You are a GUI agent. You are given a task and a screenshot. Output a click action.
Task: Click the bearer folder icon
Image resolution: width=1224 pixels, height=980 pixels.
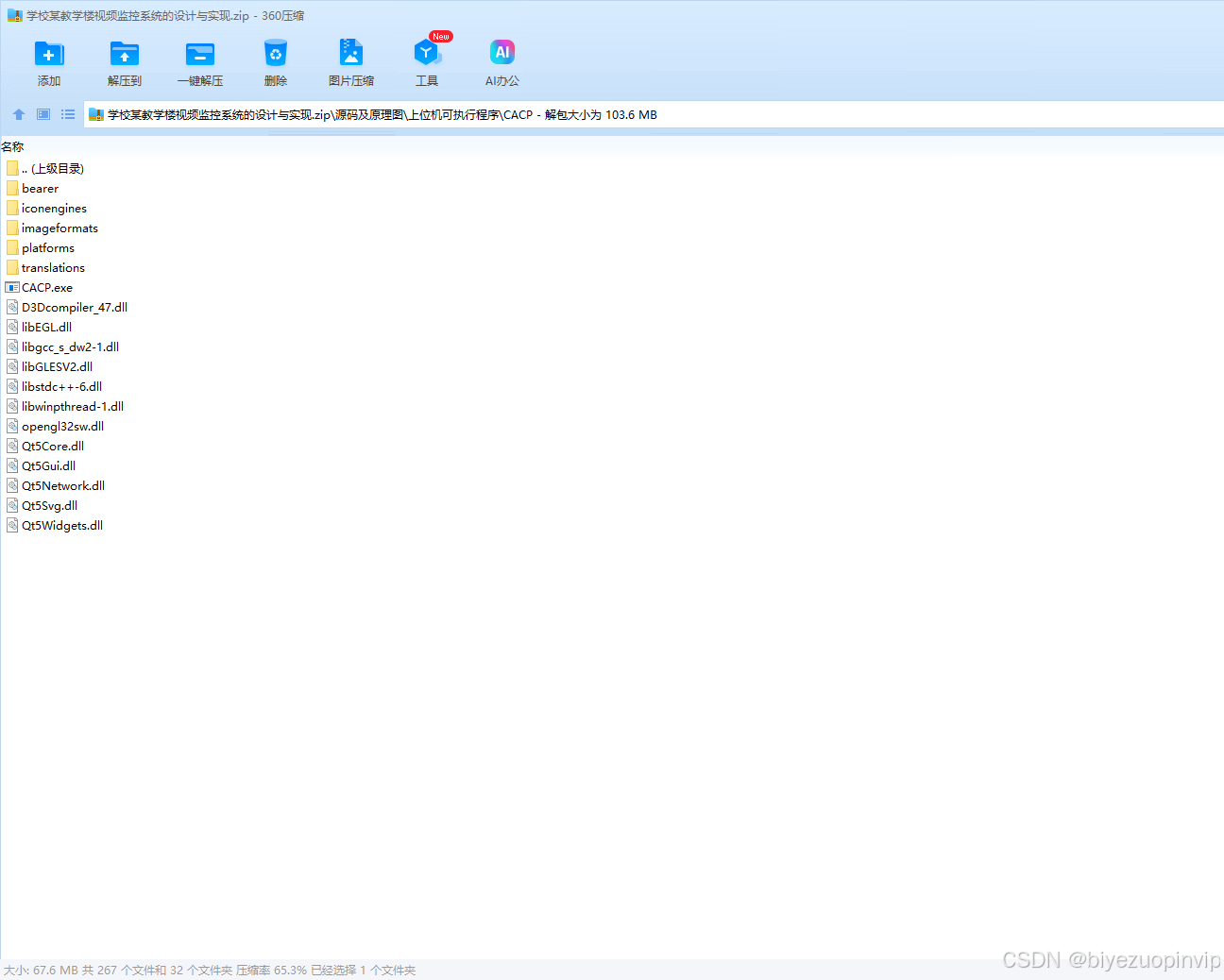[12, 188]
